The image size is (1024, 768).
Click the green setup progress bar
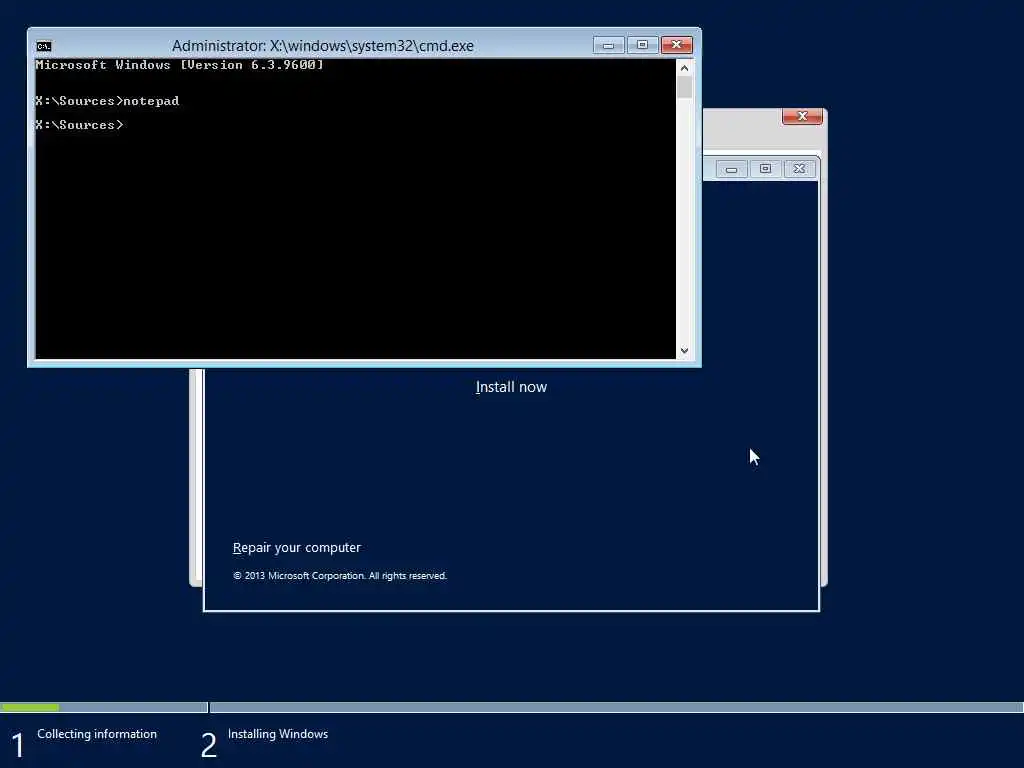coord(30,707)
